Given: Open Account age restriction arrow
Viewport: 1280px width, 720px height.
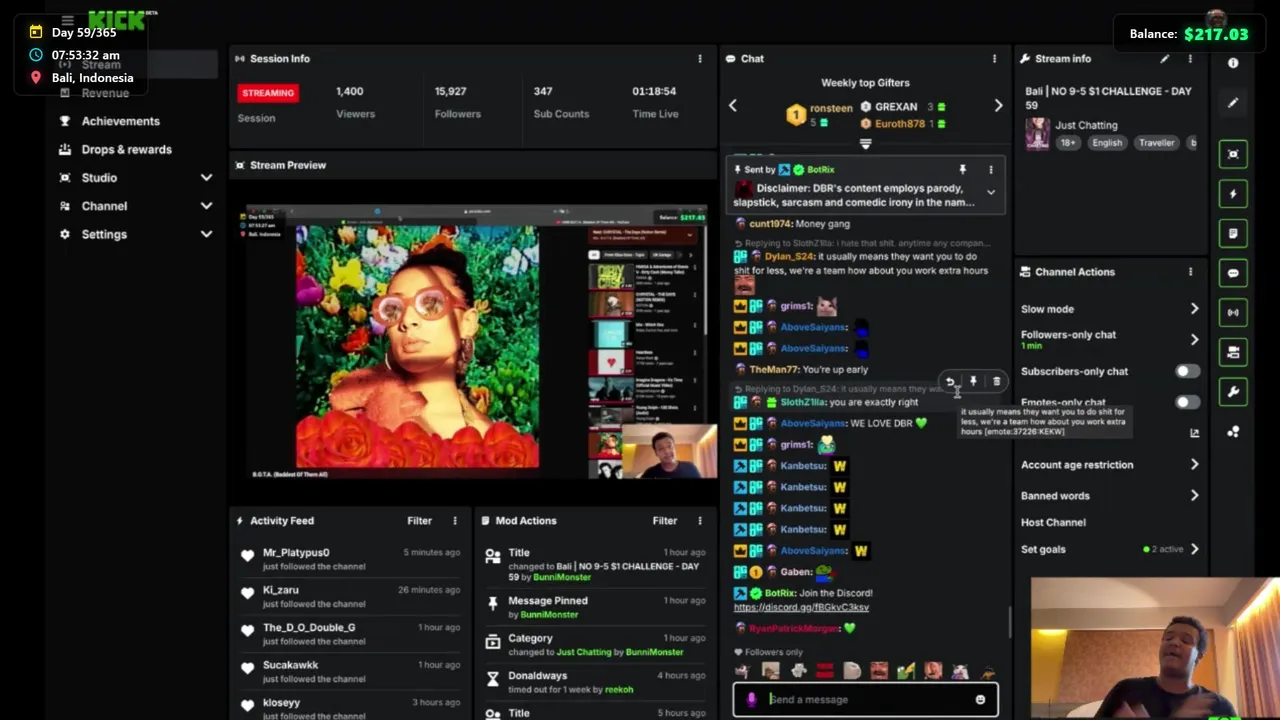Looking at the screenshot, I should (x=1194, y=465).
